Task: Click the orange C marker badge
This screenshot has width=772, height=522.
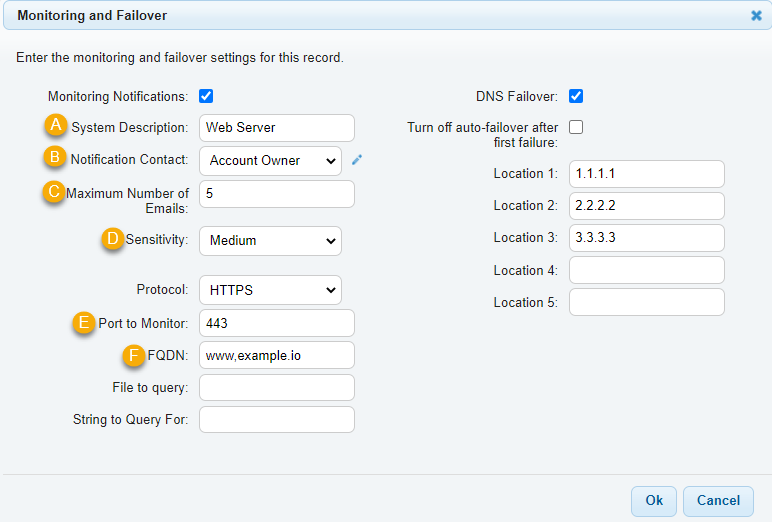Action: click(54, 192)
